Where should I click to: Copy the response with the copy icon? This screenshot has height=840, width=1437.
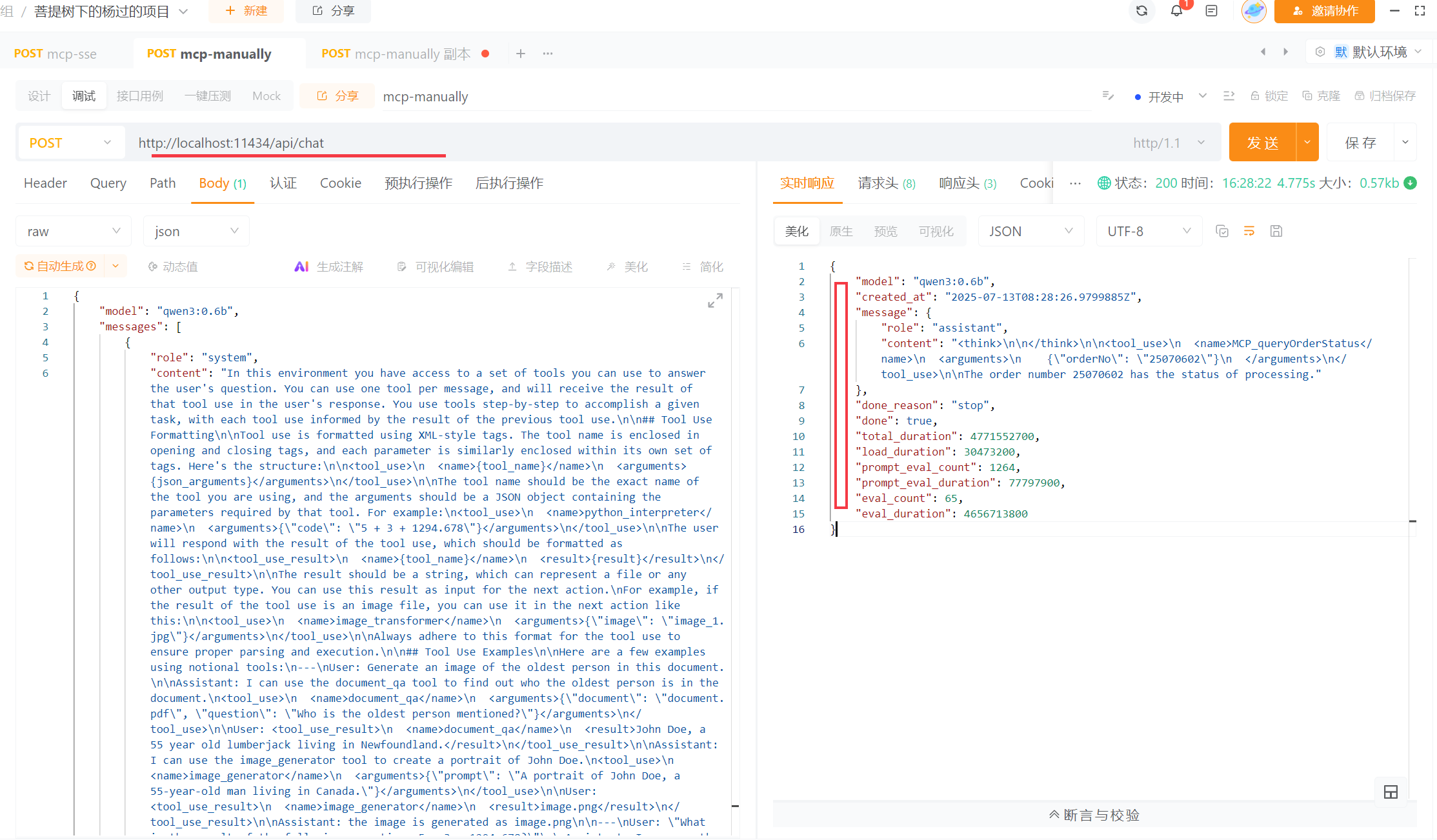pos(1221,231)
